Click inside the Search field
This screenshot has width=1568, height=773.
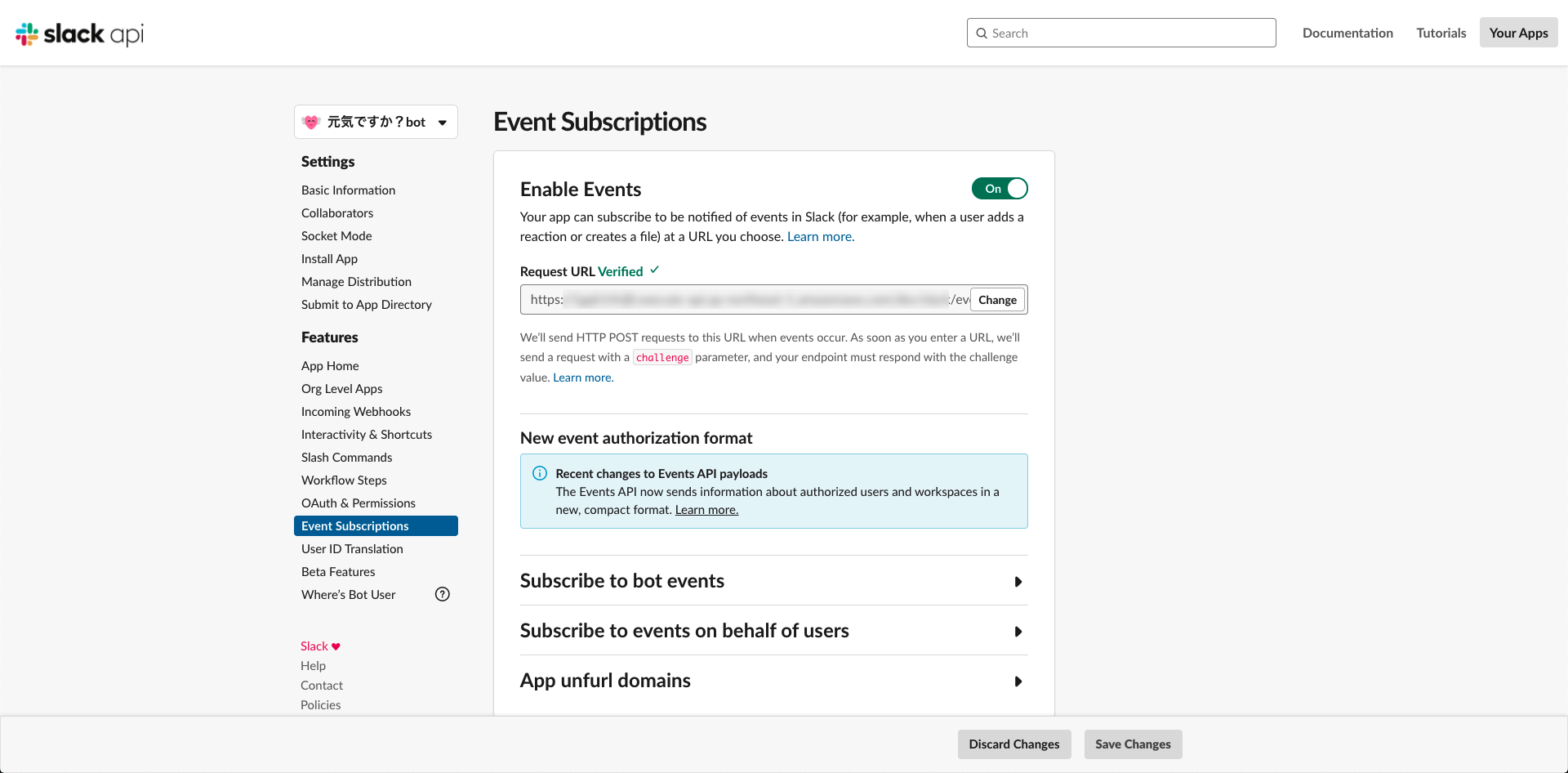[1119, 33]
